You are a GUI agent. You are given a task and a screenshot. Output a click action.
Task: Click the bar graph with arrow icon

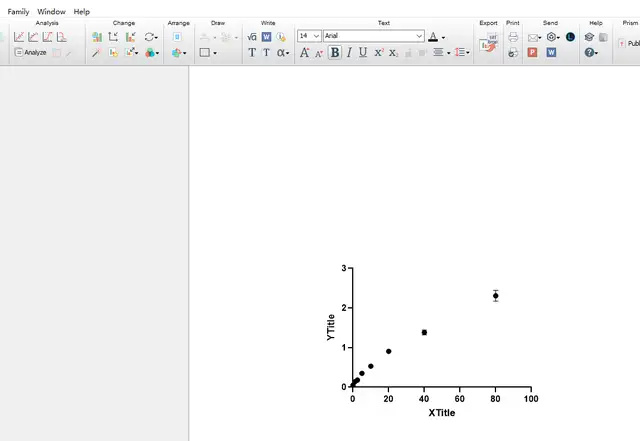131,37
